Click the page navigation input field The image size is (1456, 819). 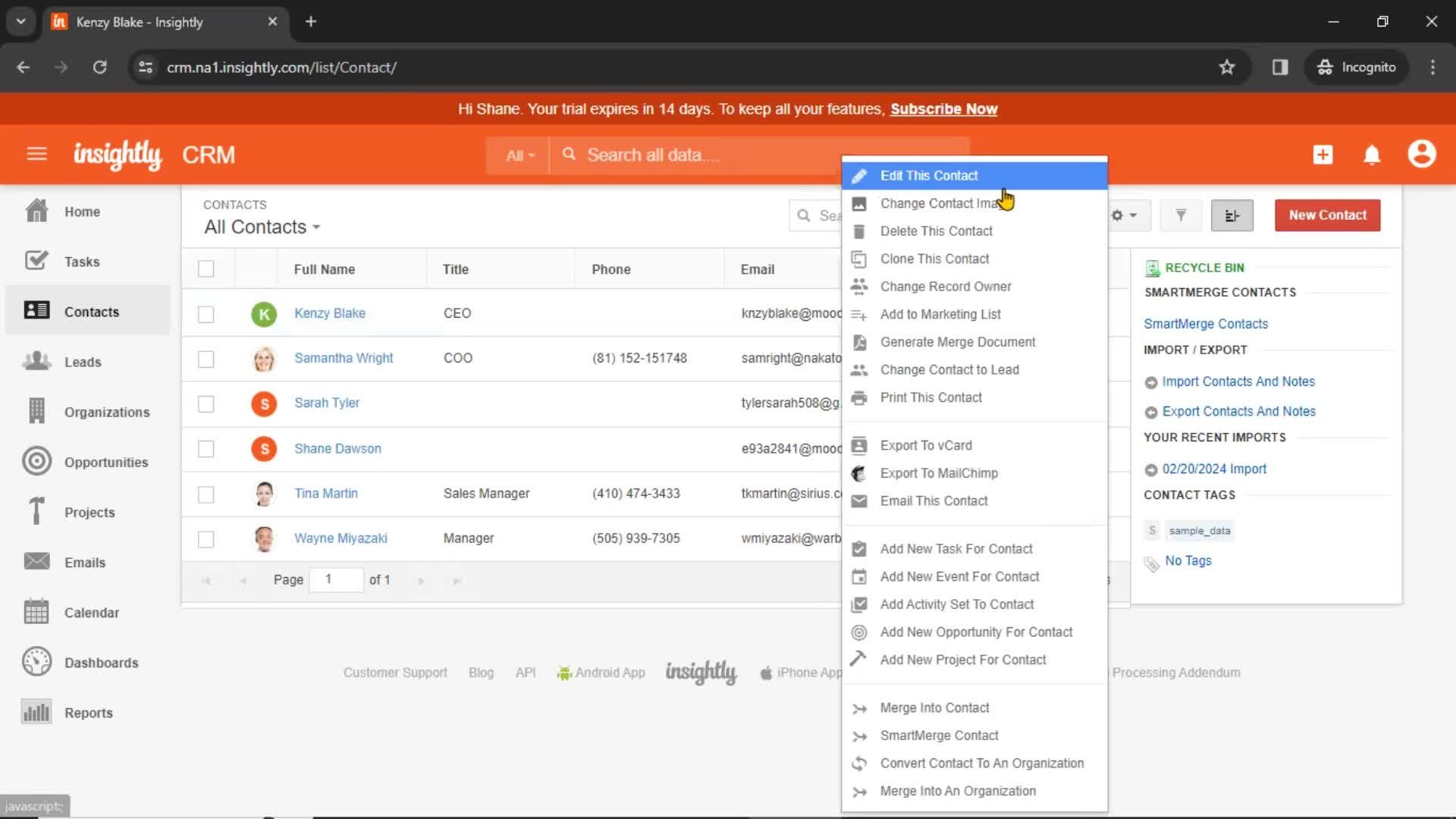(328, 579)
